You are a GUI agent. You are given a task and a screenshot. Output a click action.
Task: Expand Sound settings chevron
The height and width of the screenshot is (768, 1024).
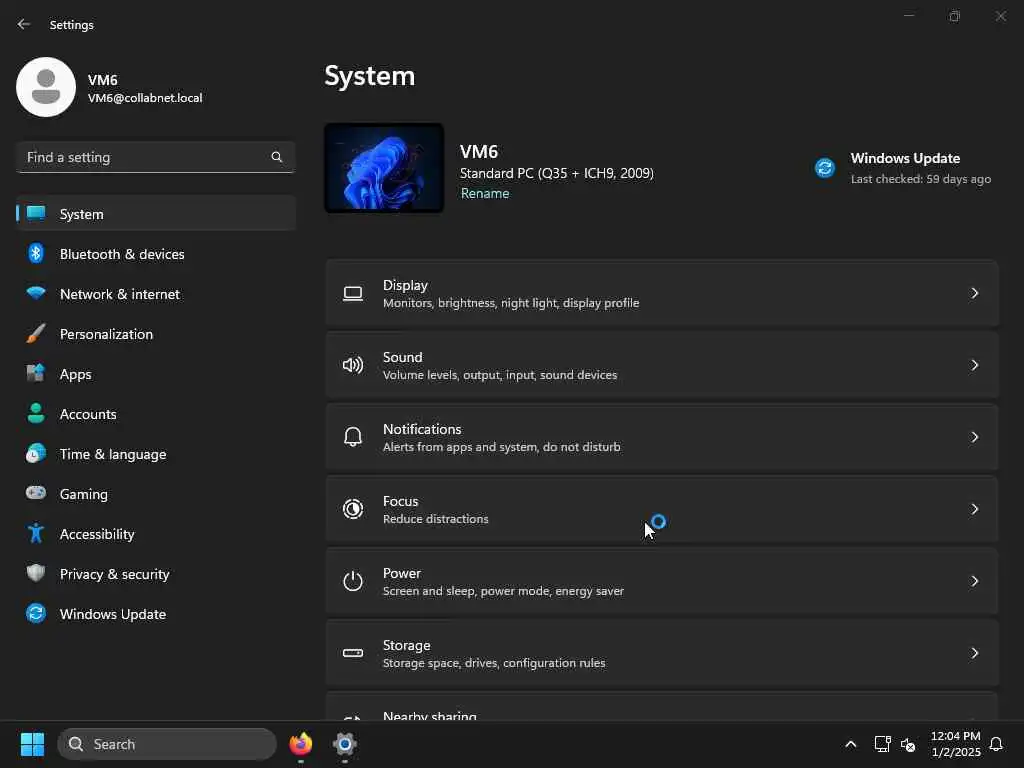coord(974,365)
